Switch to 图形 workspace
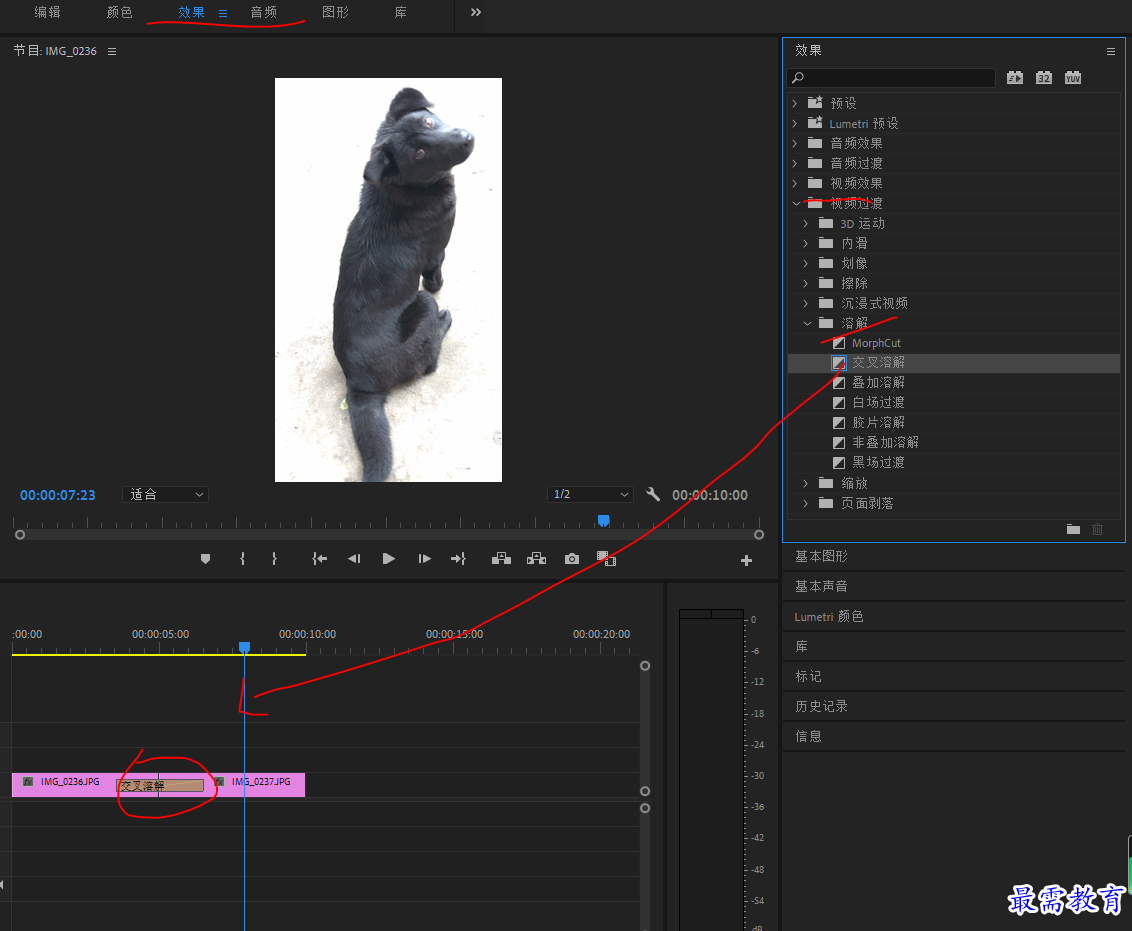Screen dimensions: 1132x931 pyautogui.click(x=335, y=12)
